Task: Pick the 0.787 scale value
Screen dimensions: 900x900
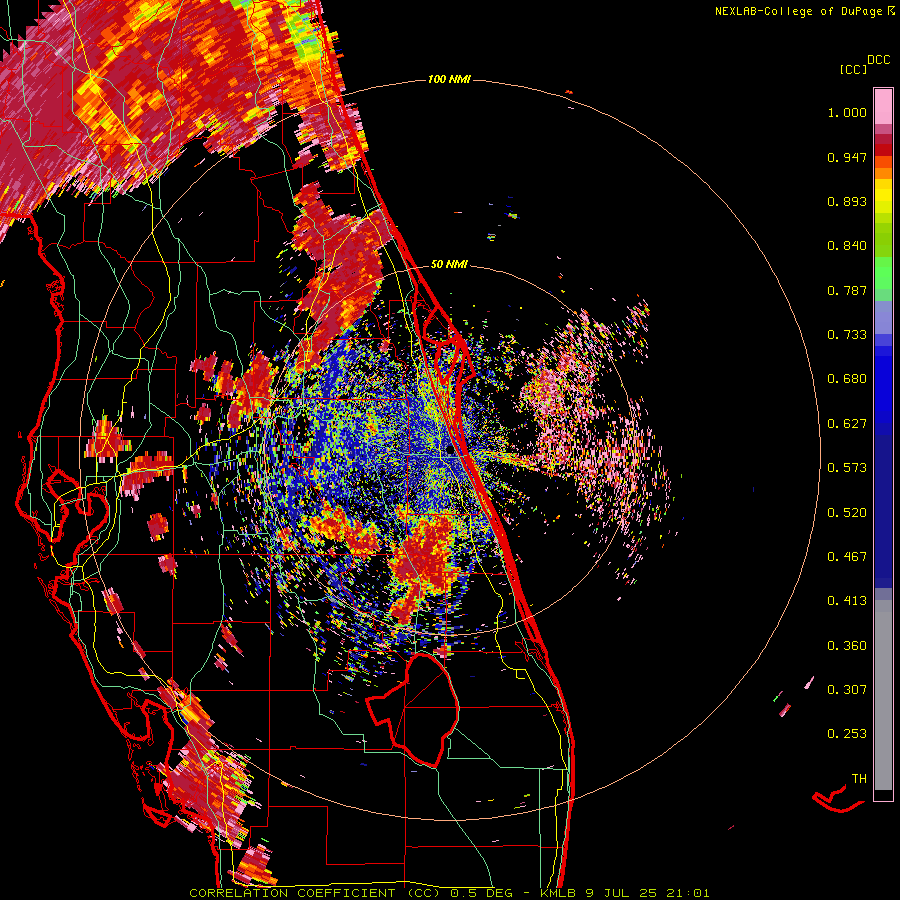Action: point(847,290)
